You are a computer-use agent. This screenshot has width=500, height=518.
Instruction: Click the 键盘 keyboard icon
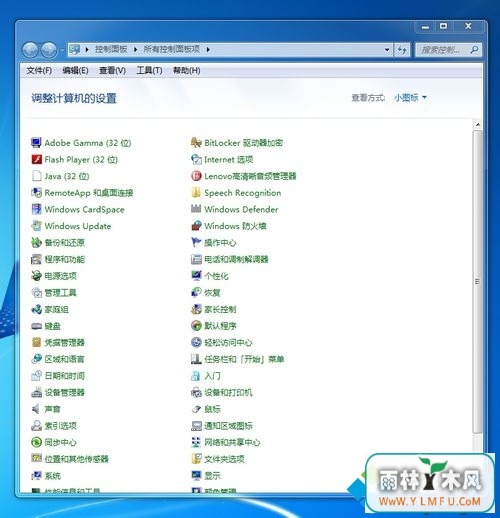36,326
